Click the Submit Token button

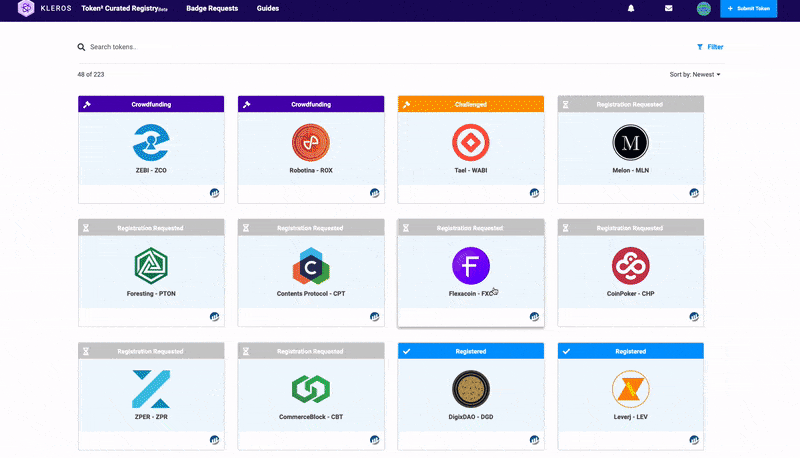tap(748, 8)
